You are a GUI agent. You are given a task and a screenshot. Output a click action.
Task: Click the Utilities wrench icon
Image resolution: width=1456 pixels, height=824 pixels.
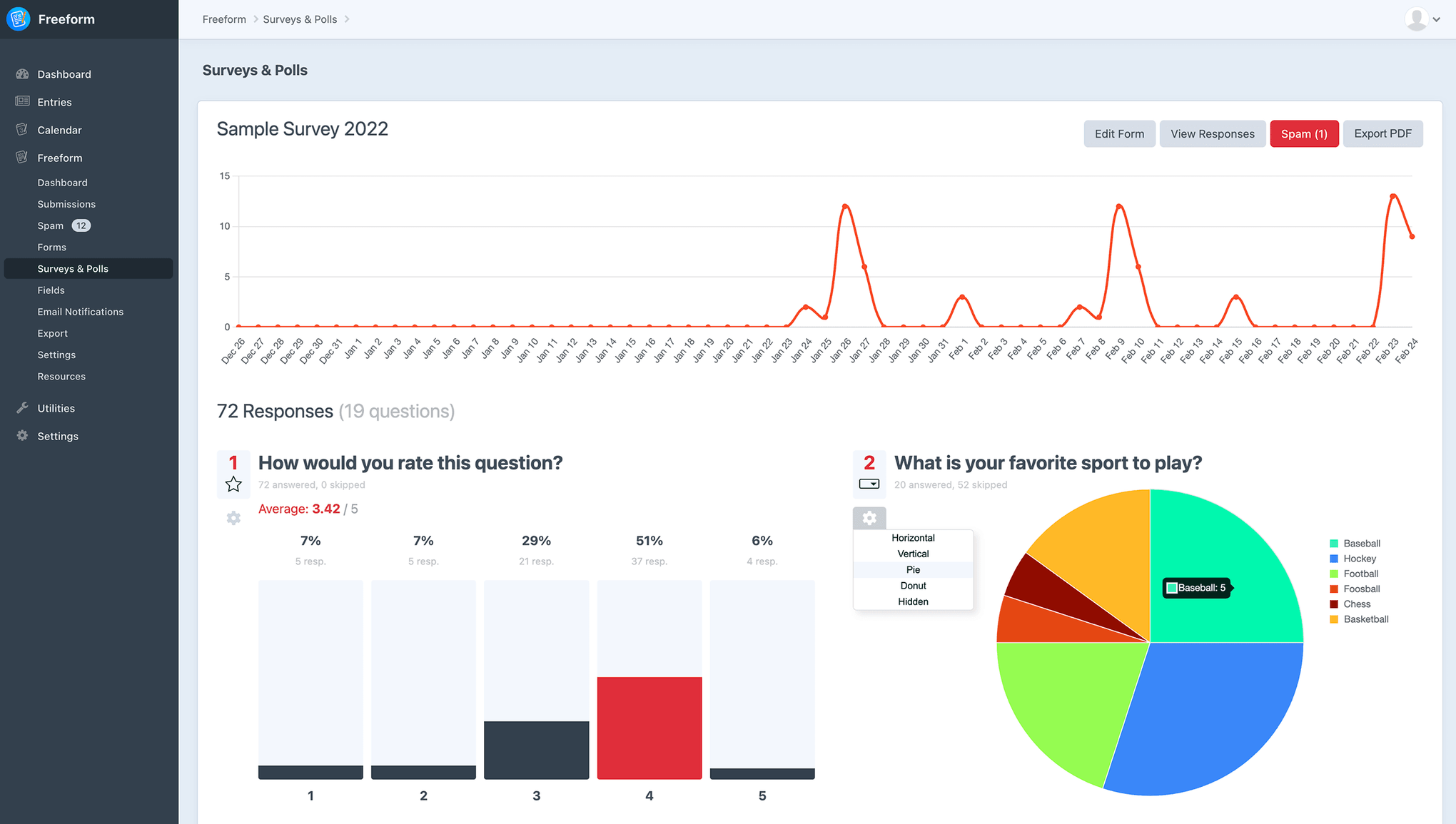pyautogui.click(x=22, y=407)
